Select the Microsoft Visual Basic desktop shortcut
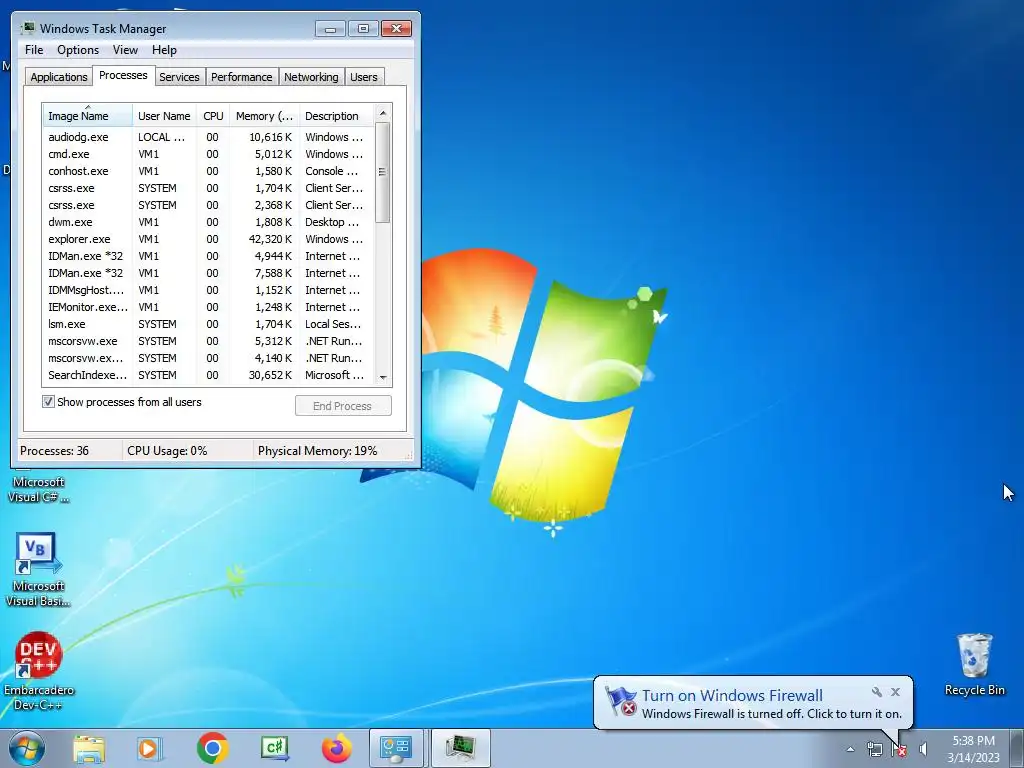The image size is (1024, 768). coord(38,569)
